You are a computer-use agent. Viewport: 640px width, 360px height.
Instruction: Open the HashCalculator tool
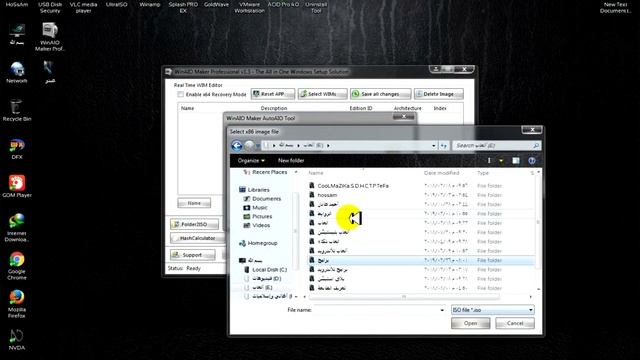point(198,238)
